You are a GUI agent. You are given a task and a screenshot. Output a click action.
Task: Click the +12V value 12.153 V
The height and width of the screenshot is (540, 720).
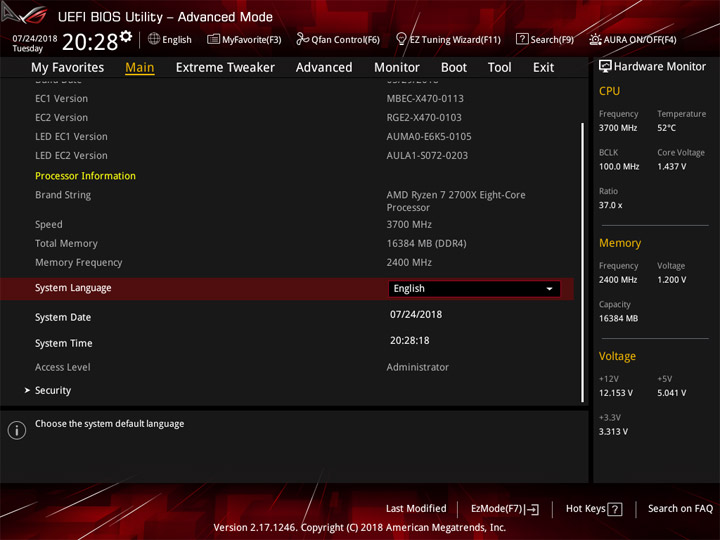(x=616, y=393)
